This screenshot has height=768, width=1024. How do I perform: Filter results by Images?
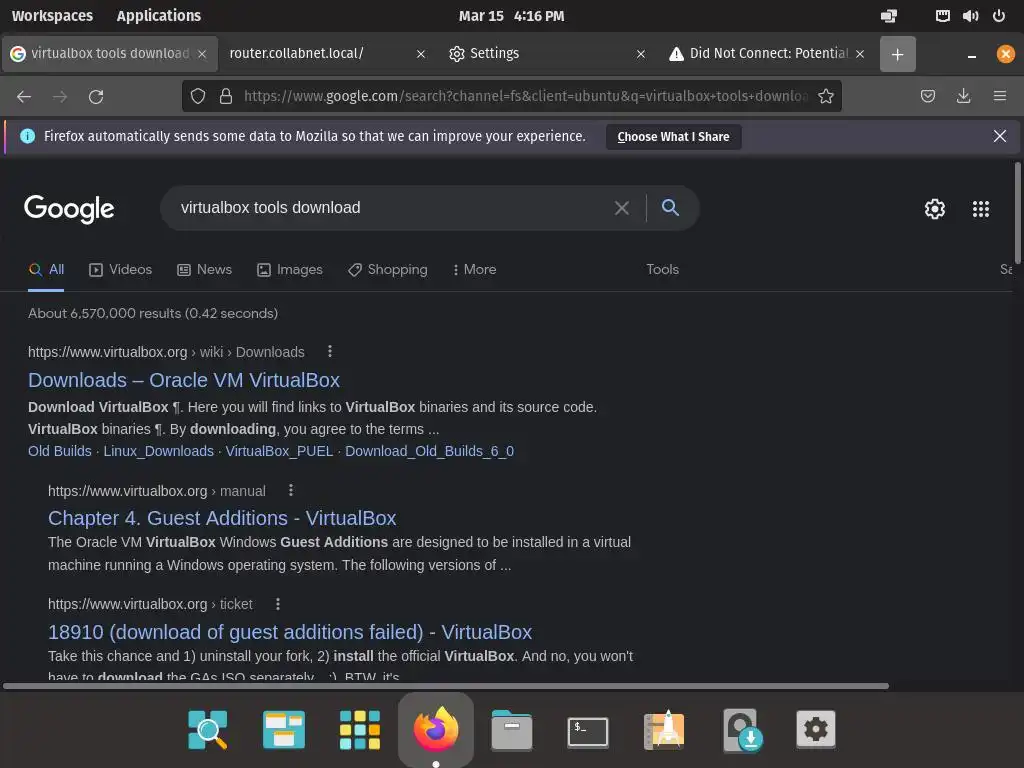[x=289, y=270]
